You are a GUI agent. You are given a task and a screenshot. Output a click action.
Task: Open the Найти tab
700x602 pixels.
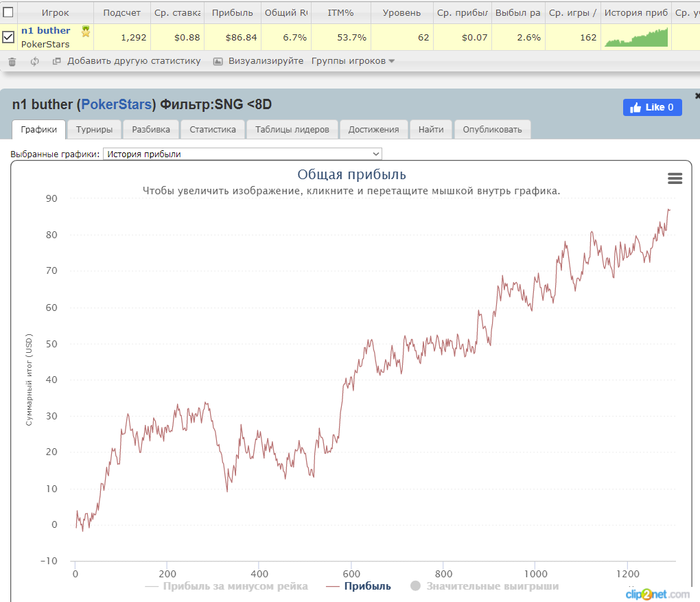click(x=431, y=130)
